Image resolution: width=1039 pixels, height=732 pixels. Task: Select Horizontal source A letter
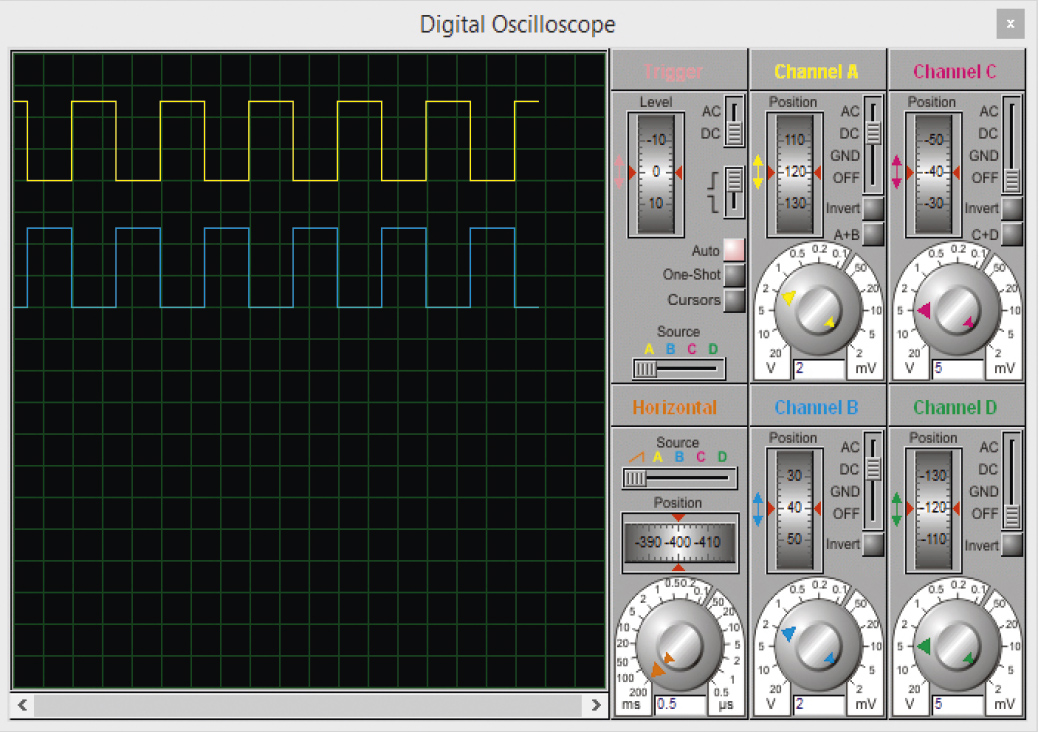[x=658, y=457]
